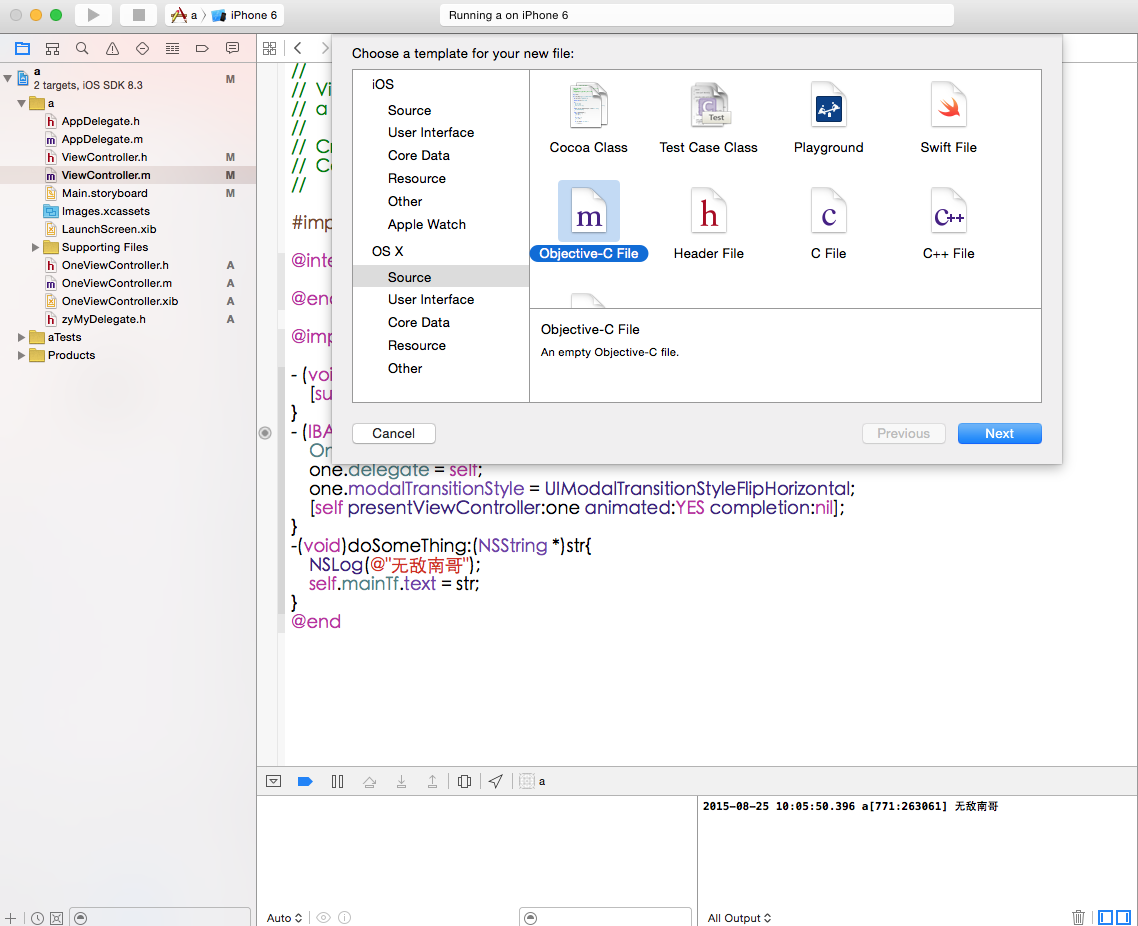This screenshot has width=1138, height=926.
Task: Click the Step over debug icon
Action: click(369, 782)
